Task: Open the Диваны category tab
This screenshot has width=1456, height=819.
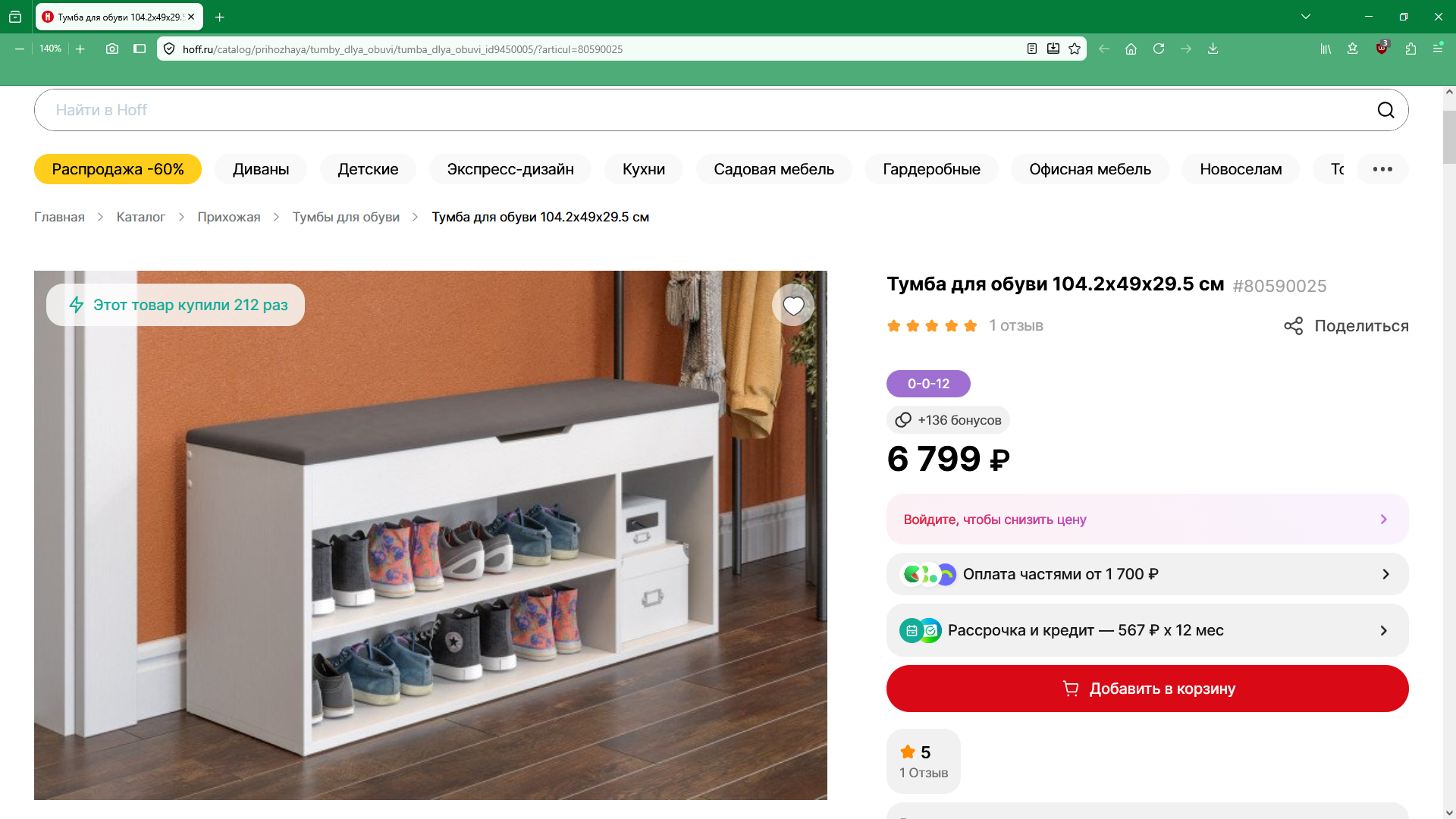Action: [261, 169]
